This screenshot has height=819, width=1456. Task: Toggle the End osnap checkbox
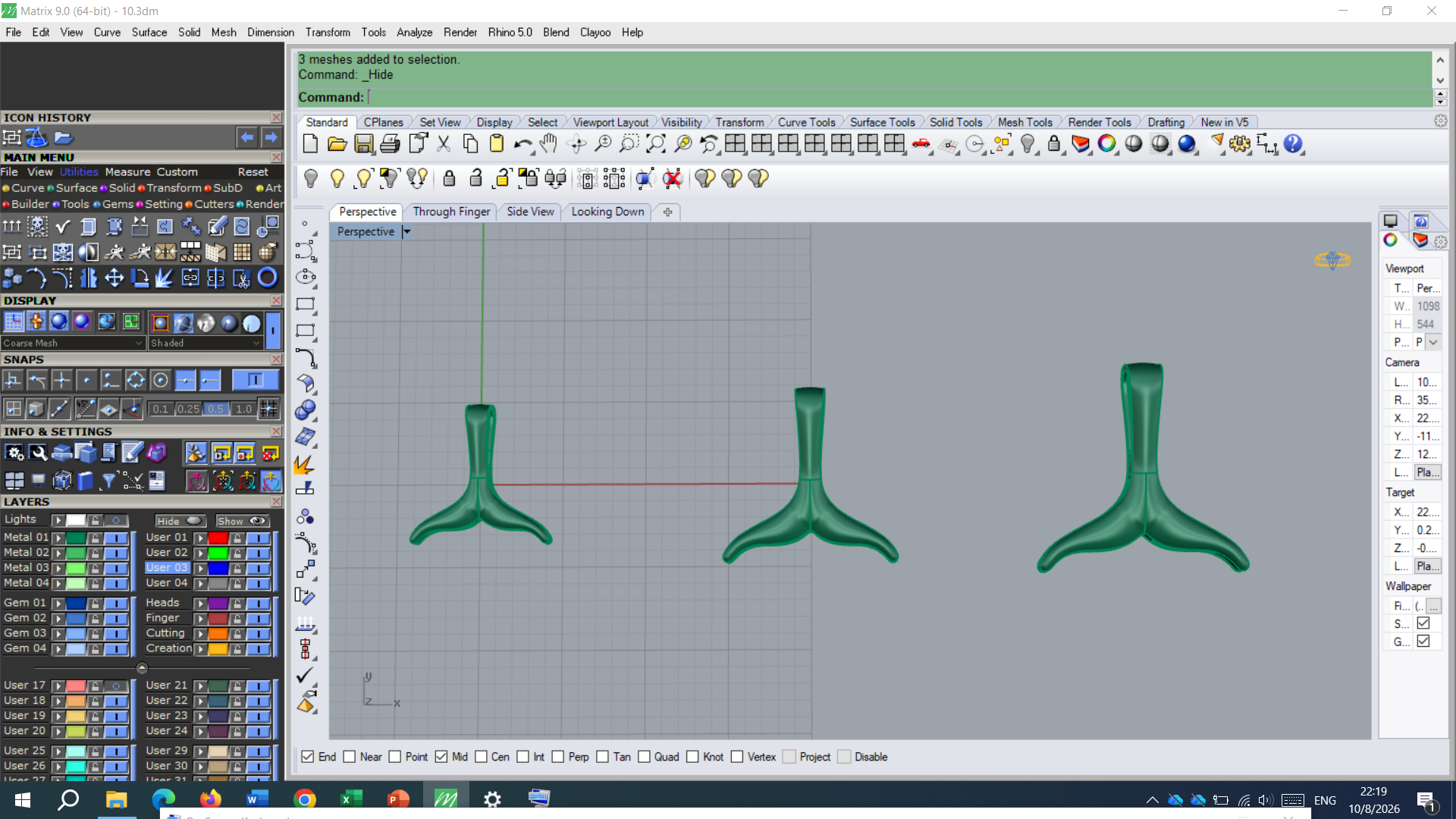tap(307, 757)
